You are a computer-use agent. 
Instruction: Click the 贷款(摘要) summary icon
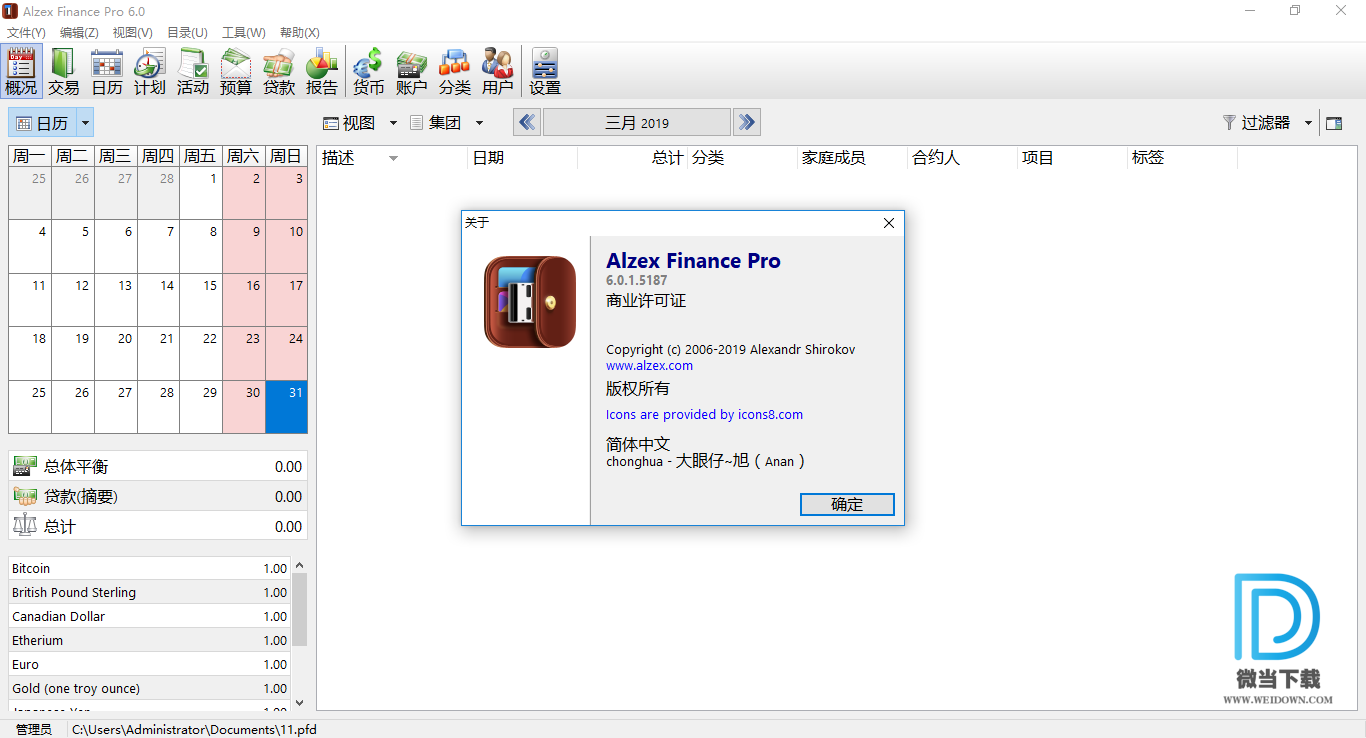pos(25,496)
